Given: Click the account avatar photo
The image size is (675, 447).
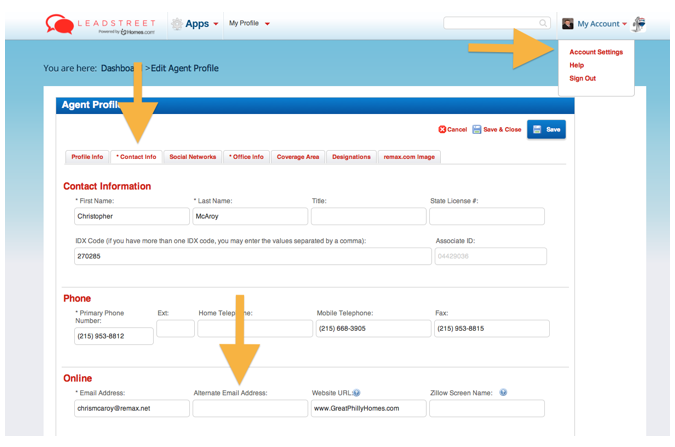Looking at the screenshot, I should tap(568, 23).
